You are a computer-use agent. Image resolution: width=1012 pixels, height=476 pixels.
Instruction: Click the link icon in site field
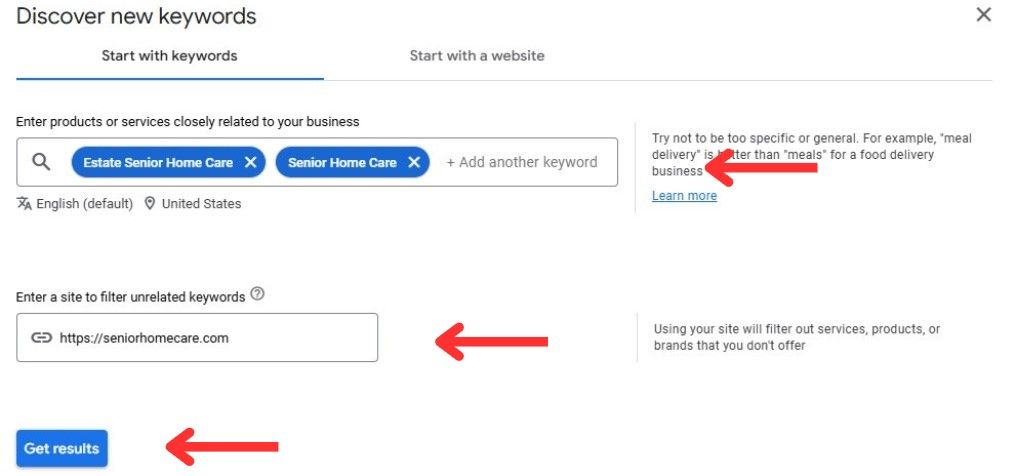41,338
